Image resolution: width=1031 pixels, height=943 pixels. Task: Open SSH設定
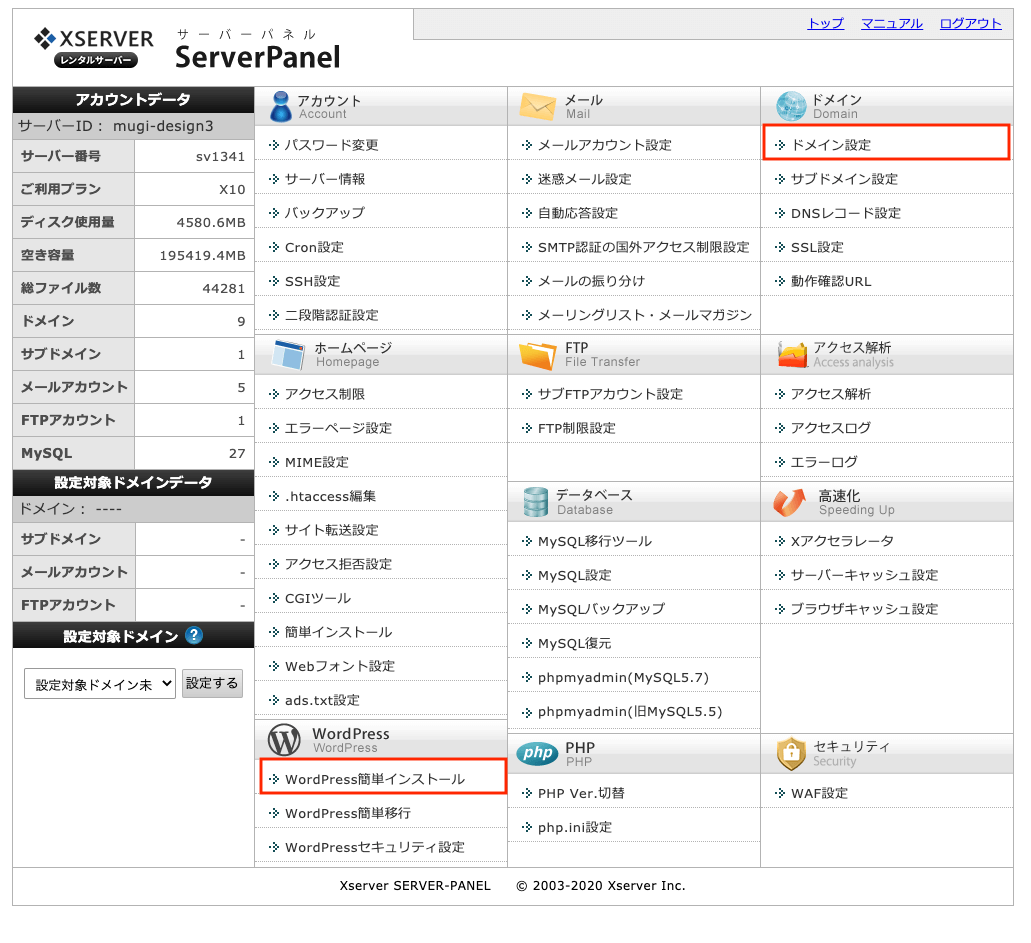312,281
